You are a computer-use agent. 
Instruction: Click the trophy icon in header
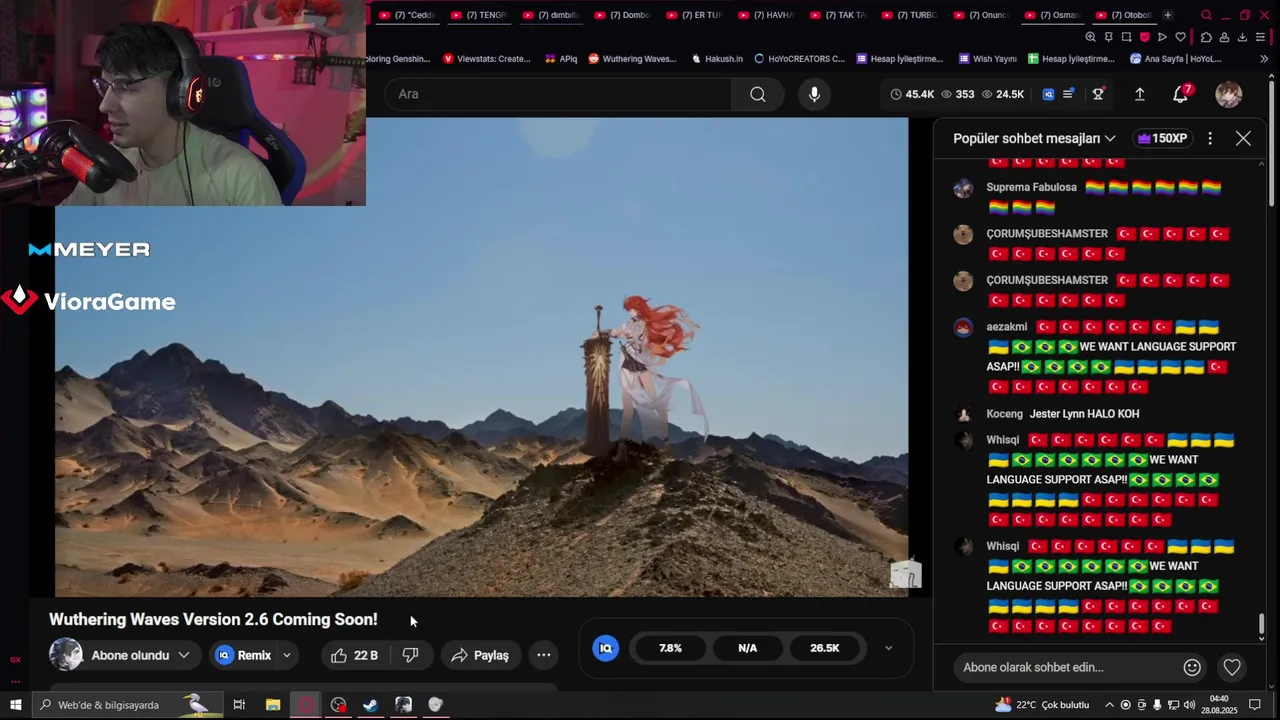[x=1098, y=94]
